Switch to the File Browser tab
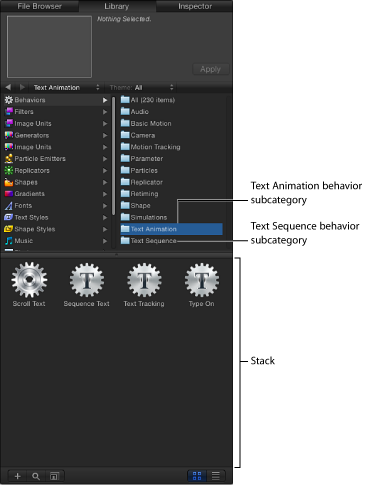367x485 pixels. 39,6
